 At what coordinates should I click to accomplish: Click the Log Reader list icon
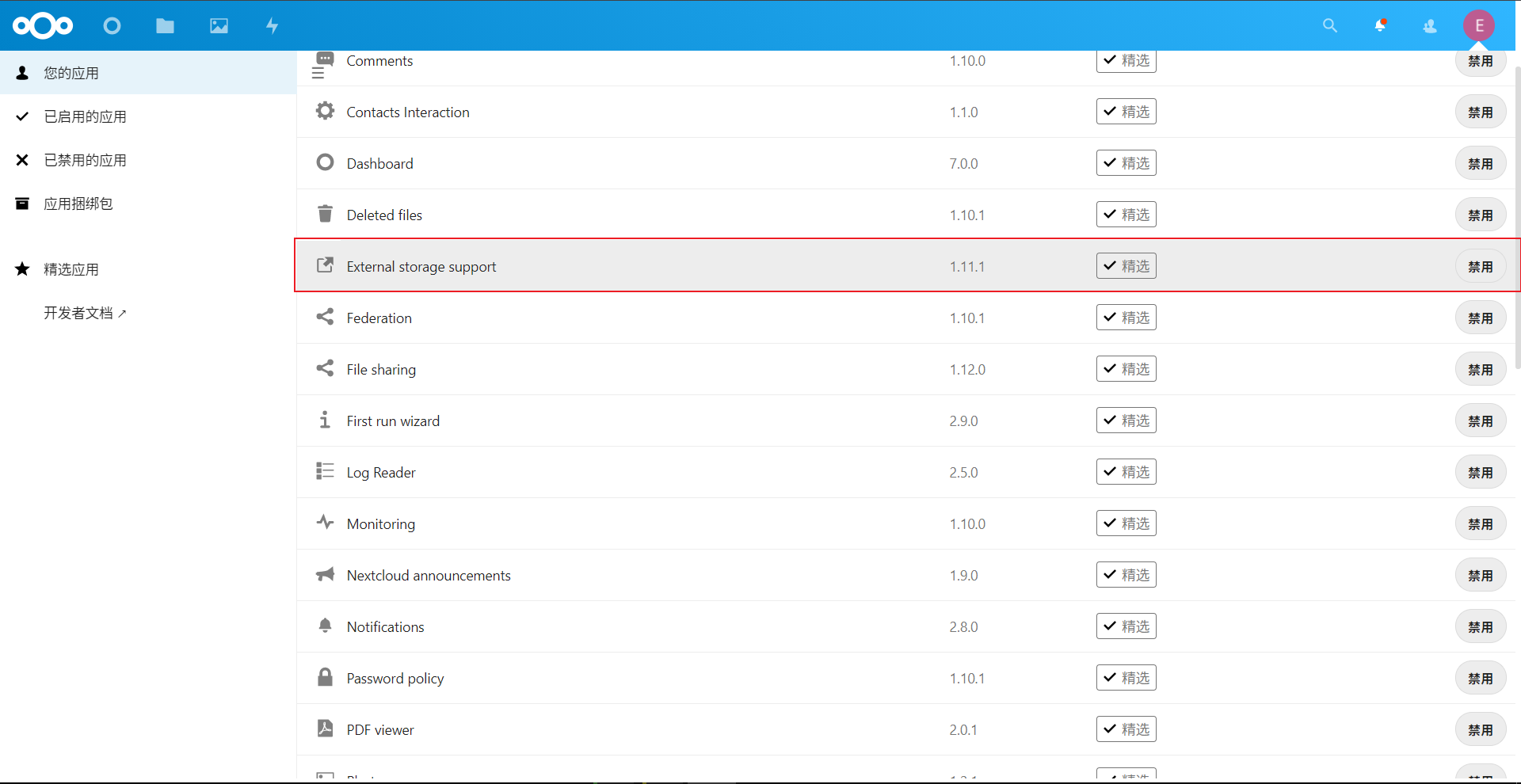pyautogui.click(x=325, y=471)
